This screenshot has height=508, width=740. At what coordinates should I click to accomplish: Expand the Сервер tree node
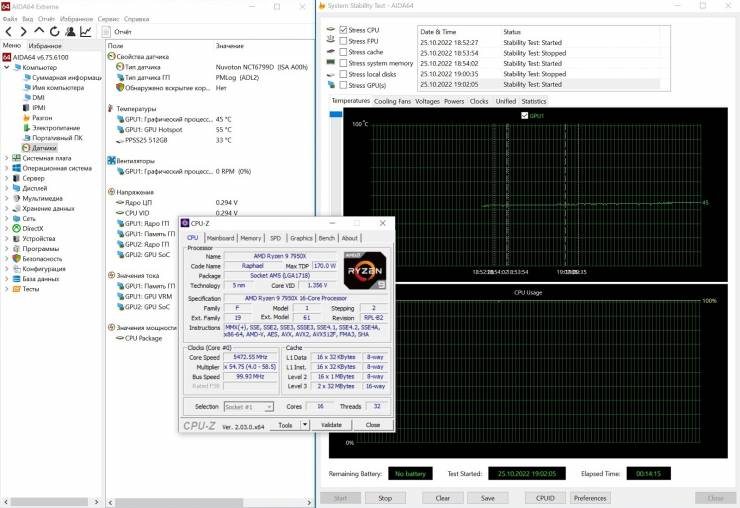click(x=7, y=178)
